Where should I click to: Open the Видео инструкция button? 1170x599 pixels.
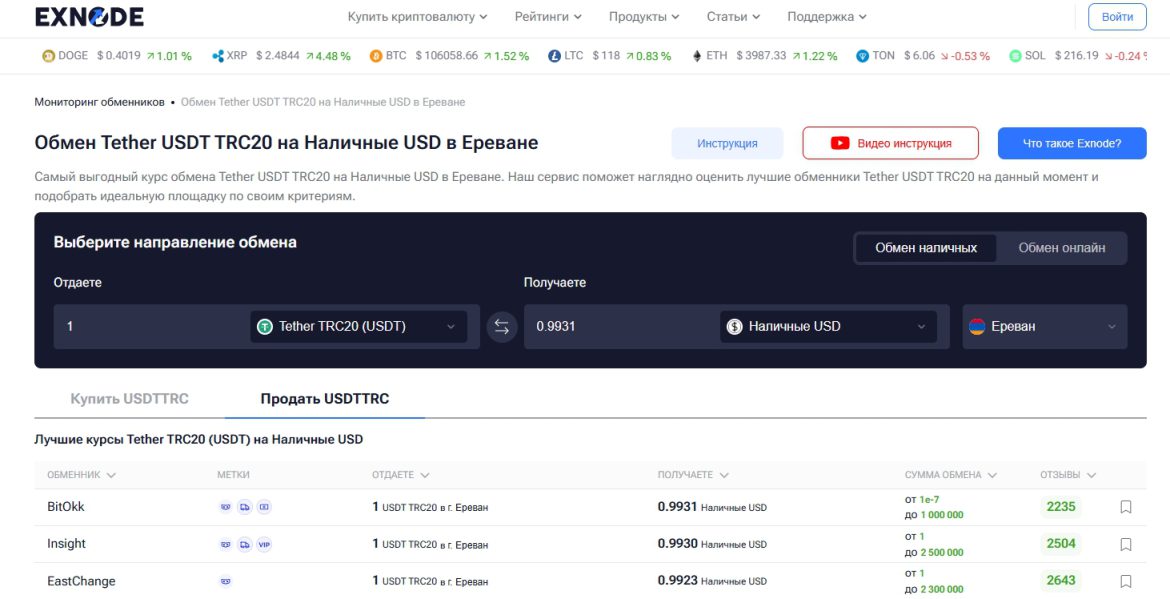(x=890, y=143)
